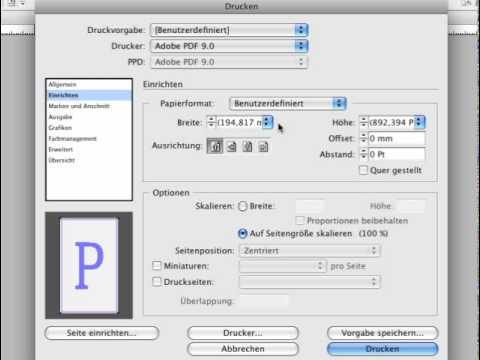Open the PPD dropdown
Screen dimensions: 480x360
pyautogui.click(x=229, y=62)
